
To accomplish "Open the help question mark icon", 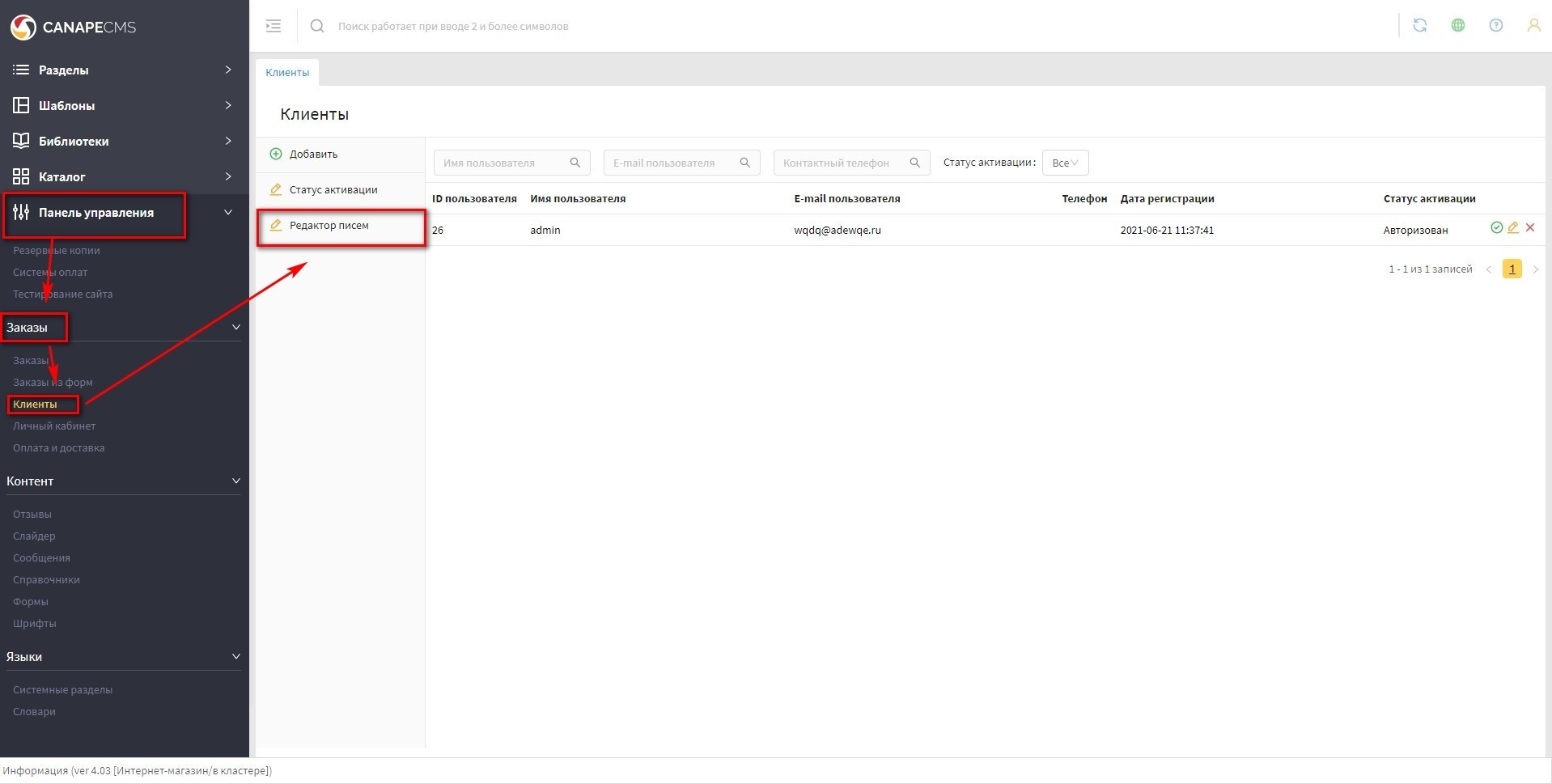I will tap(1495, 26).
